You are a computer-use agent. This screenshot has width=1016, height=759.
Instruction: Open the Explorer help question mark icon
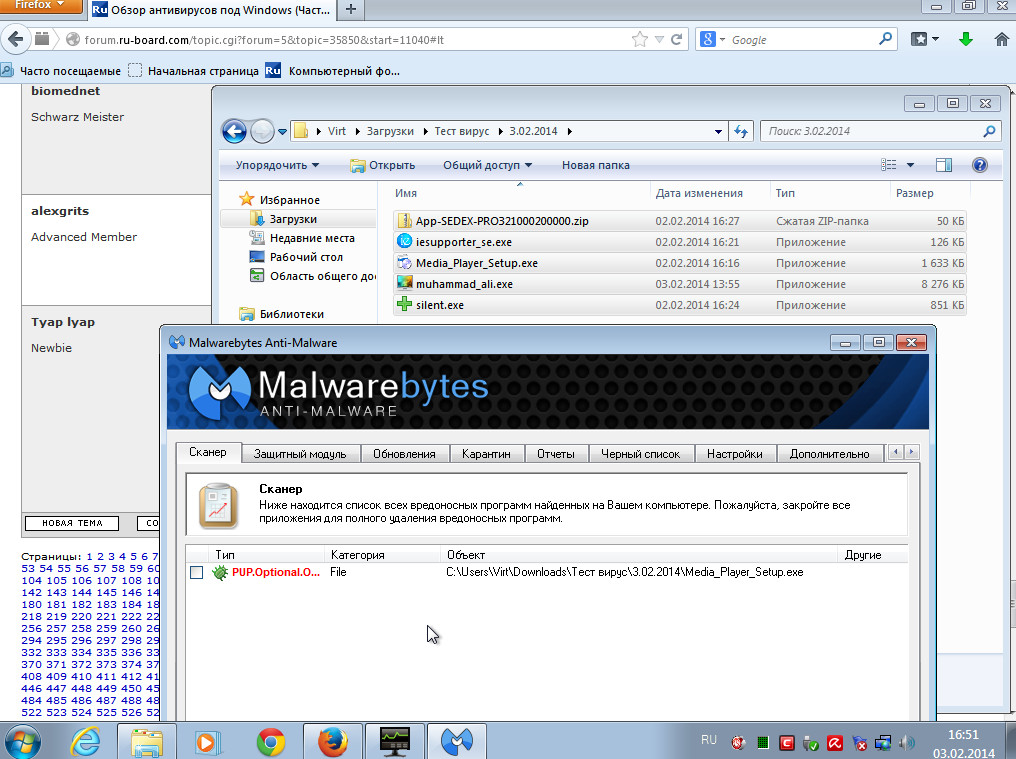pos(980,165)
